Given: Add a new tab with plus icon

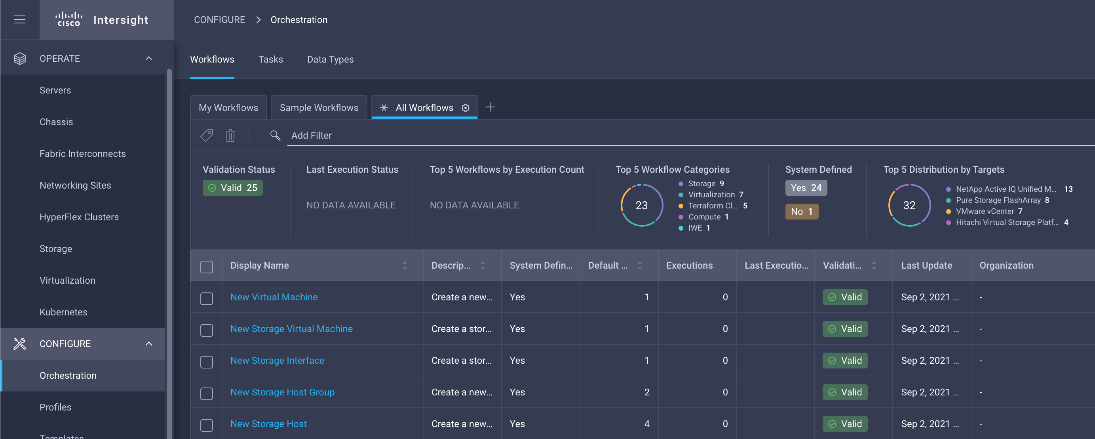Looking at the screenshot, I should tap(490, 107).
